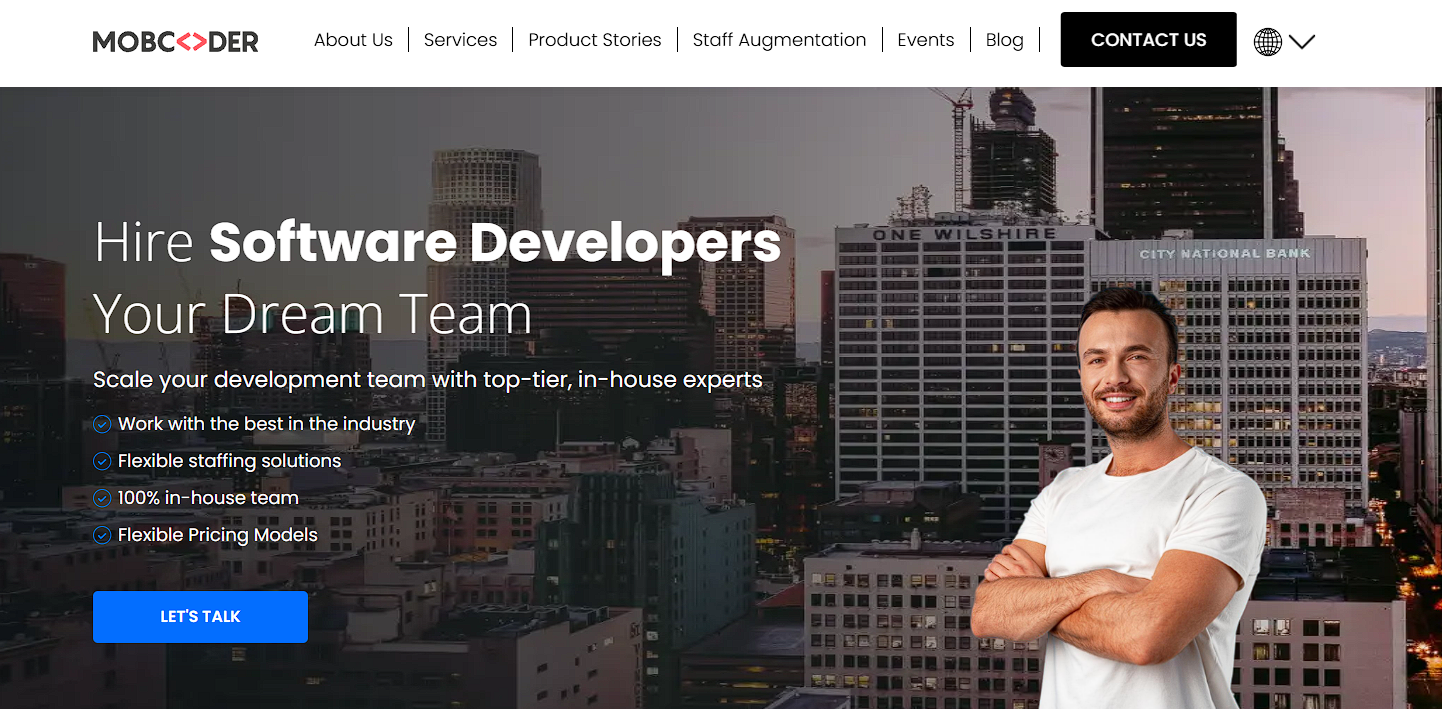Click 100% in-house team text
Image resolution: width=1442 pixels, height=709 pixels.
click(x=208, y=498)
